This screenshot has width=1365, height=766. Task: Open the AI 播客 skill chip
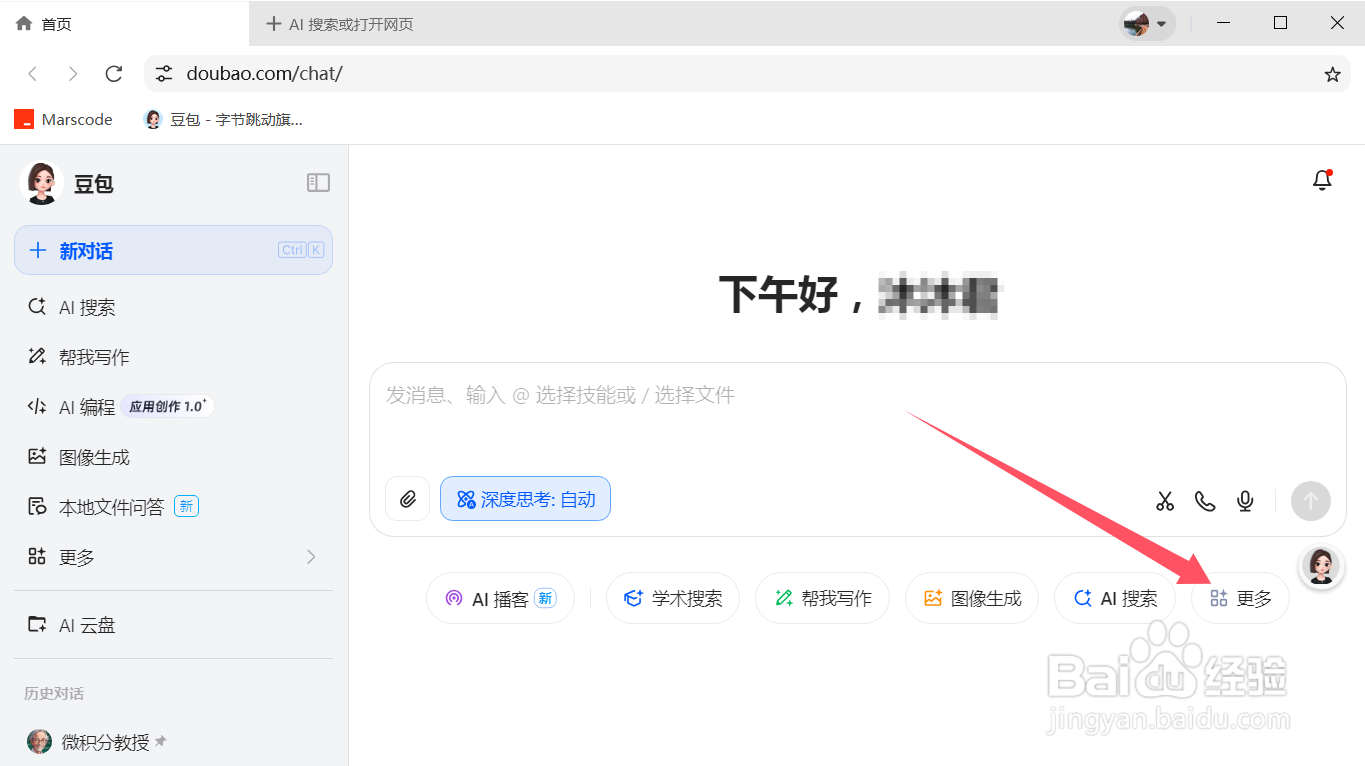[x=500, y=598]
